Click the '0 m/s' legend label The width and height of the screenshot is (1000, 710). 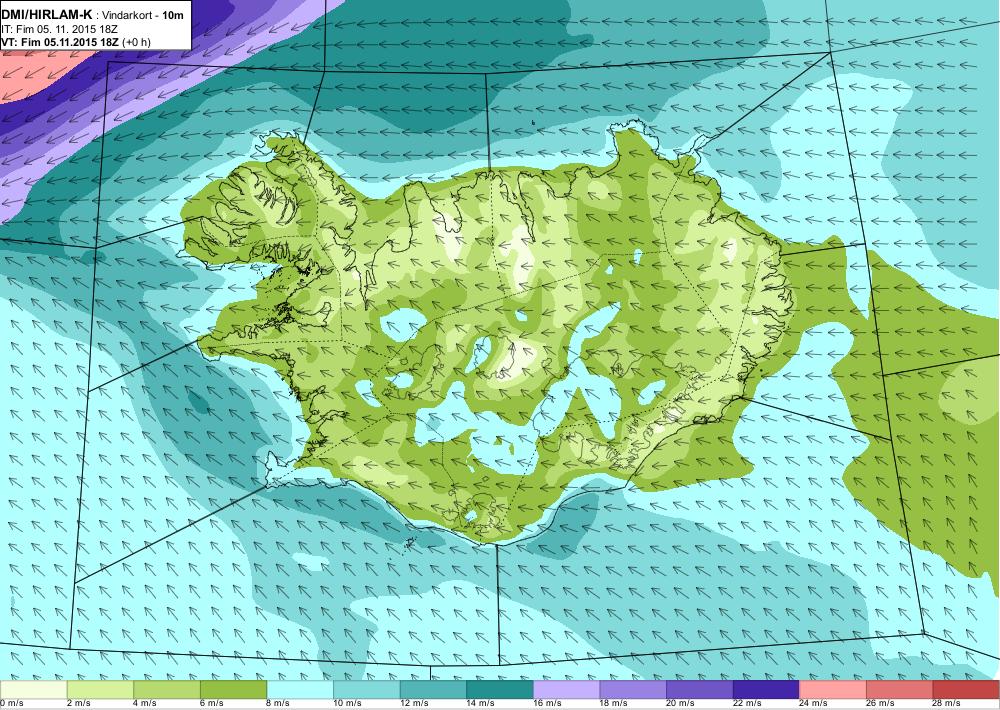(12, 704)
